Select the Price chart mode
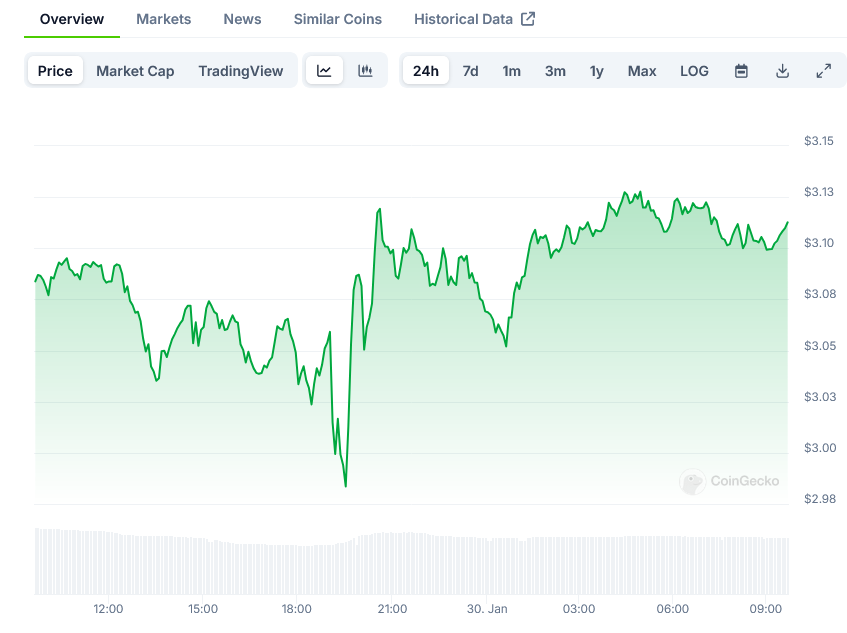The height and width of the screenshot is (633, 847). pyautogui.click(x=55, y=71)
